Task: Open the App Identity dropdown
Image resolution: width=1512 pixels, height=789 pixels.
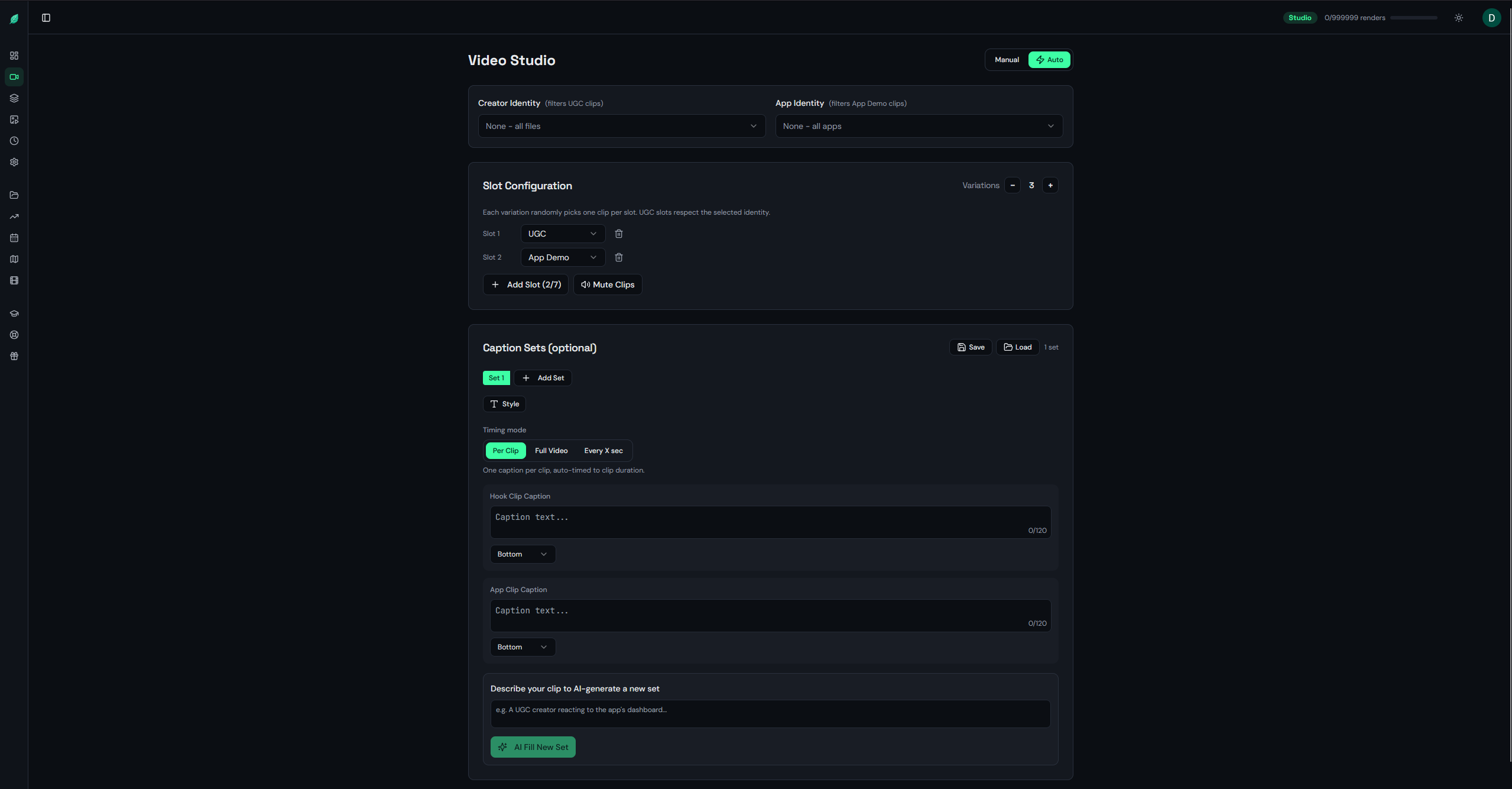Action: tap(918, 126)
